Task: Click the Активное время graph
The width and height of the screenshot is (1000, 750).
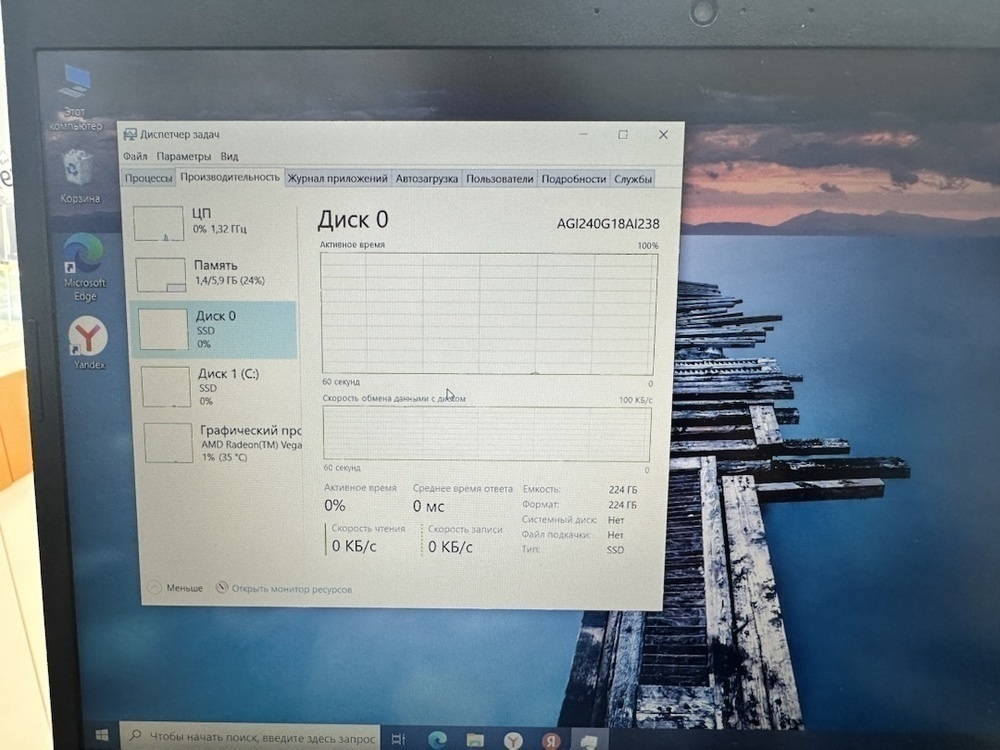Action: tap(489, 313)
